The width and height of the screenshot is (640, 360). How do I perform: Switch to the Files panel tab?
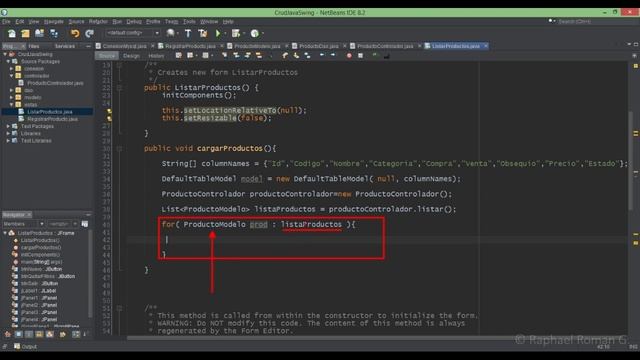pyautogui.click(x=34, y=46)
